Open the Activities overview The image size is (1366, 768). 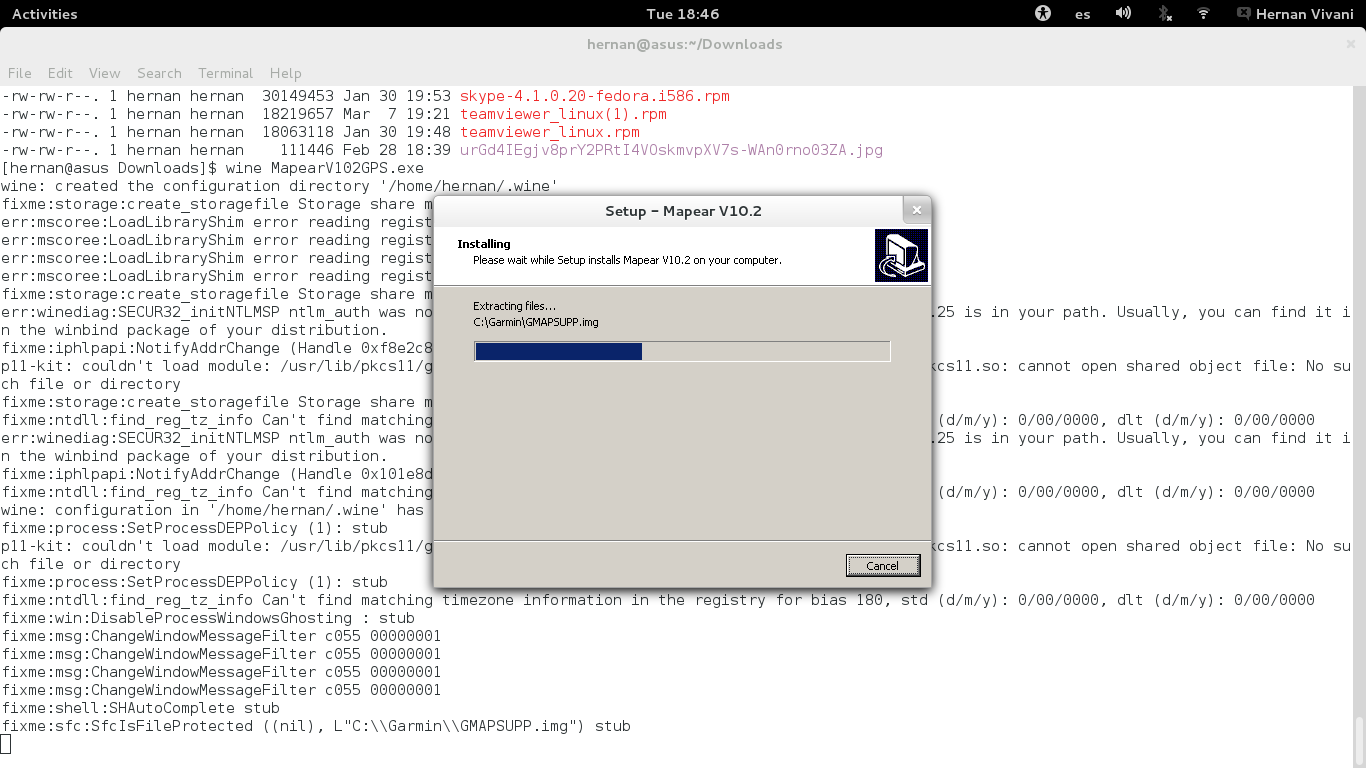tap(44, 14)
